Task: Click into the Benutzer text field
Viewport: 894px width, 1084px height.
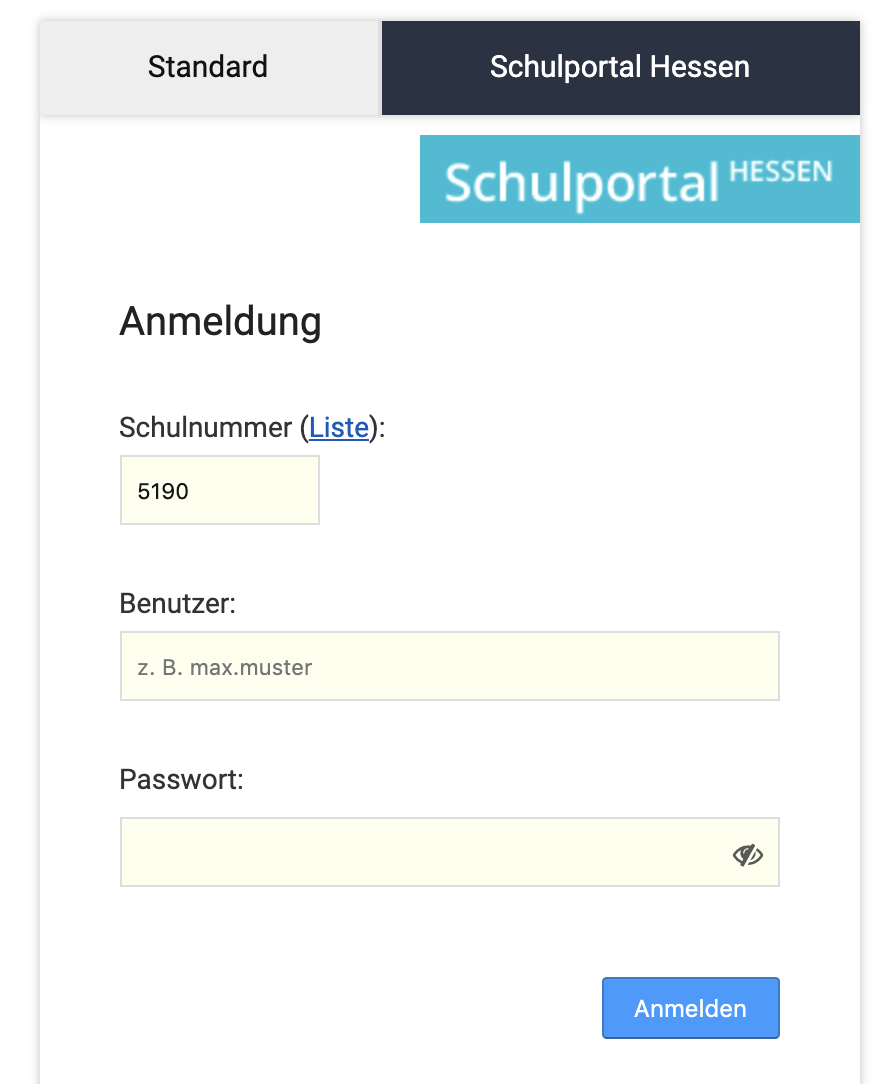Action: (450, 666)
